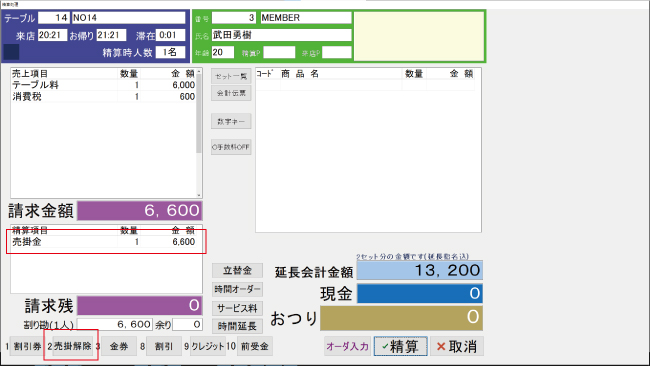Image resolution: width=650 pixels, height=366 pixels.
Task: Click the 現金 cash amount field
Action: [x=420, y=293]
